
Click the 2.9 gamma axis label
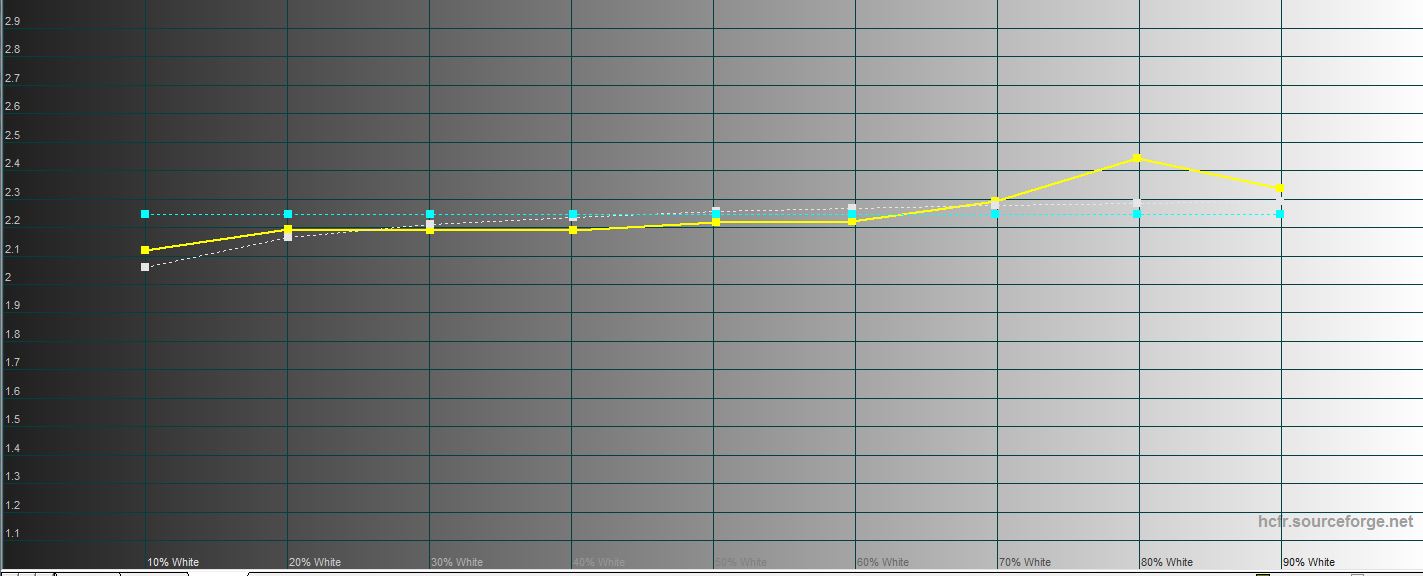[12, 21]
